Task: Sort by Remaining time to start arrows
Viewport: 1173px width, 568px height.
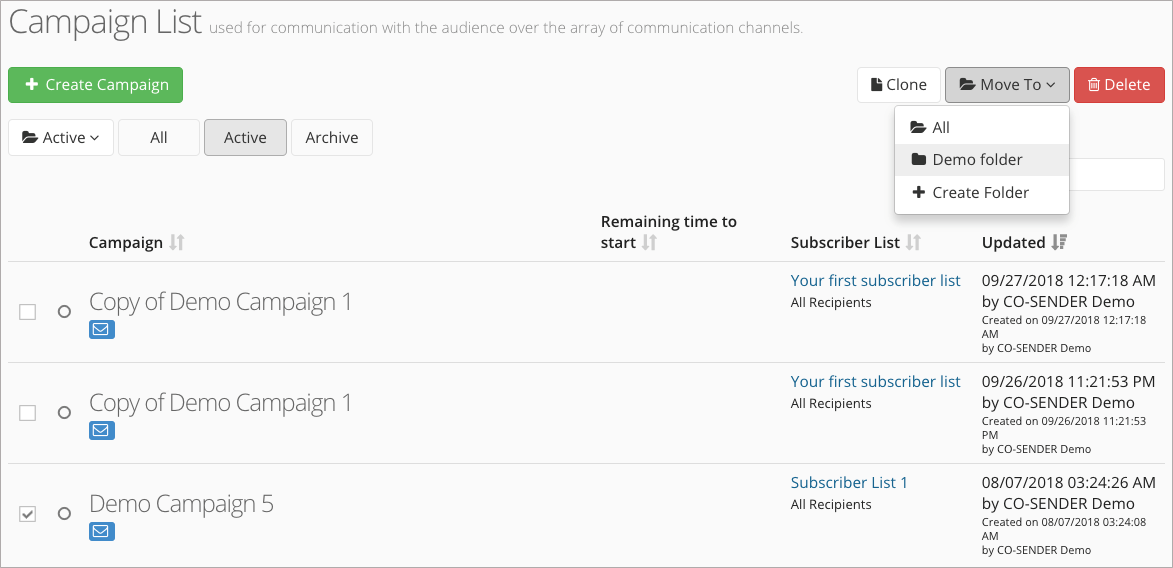Action: (649, 242)
